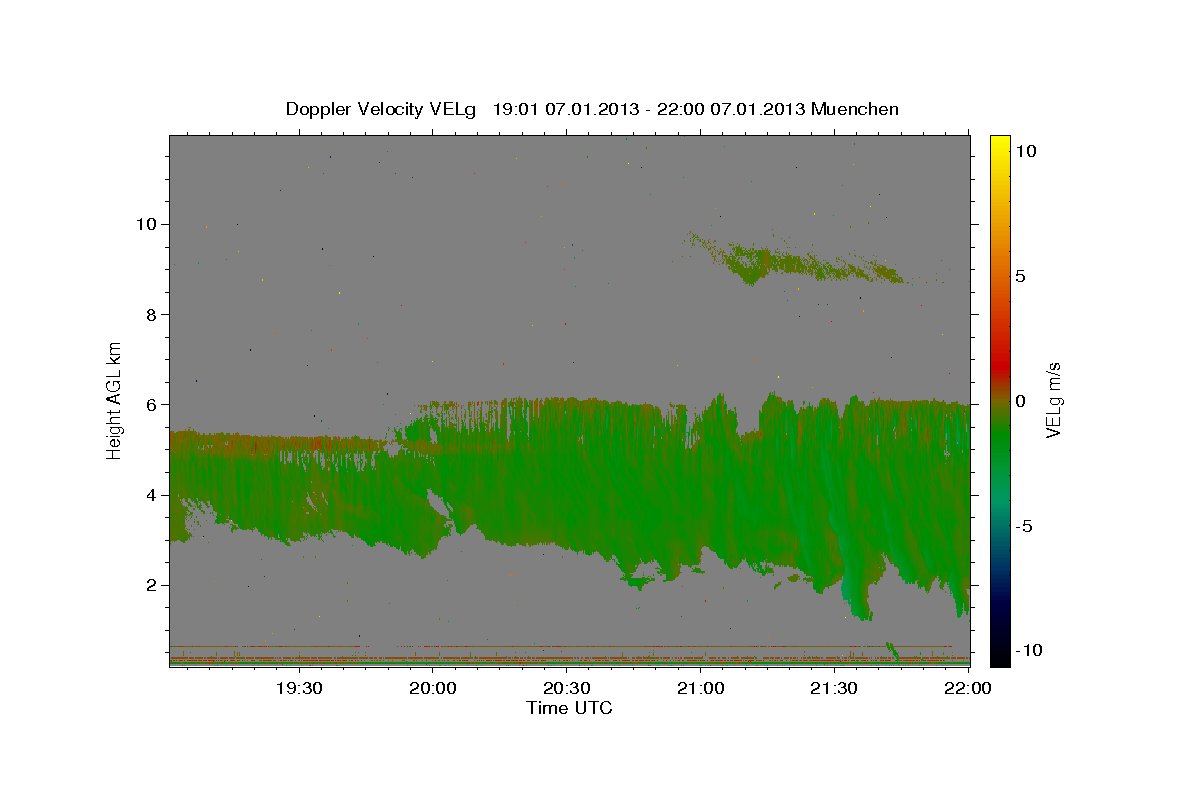The width and height of the screenshot is (1200, 800).
Task: Click the colorbar value 10 label
Action: (x=1026, y=150)
